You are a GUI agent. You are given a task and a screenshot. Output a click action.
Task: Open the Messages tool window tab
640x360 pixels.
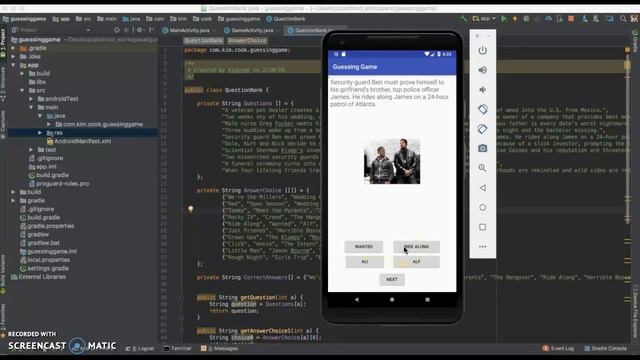coord(220,348)
